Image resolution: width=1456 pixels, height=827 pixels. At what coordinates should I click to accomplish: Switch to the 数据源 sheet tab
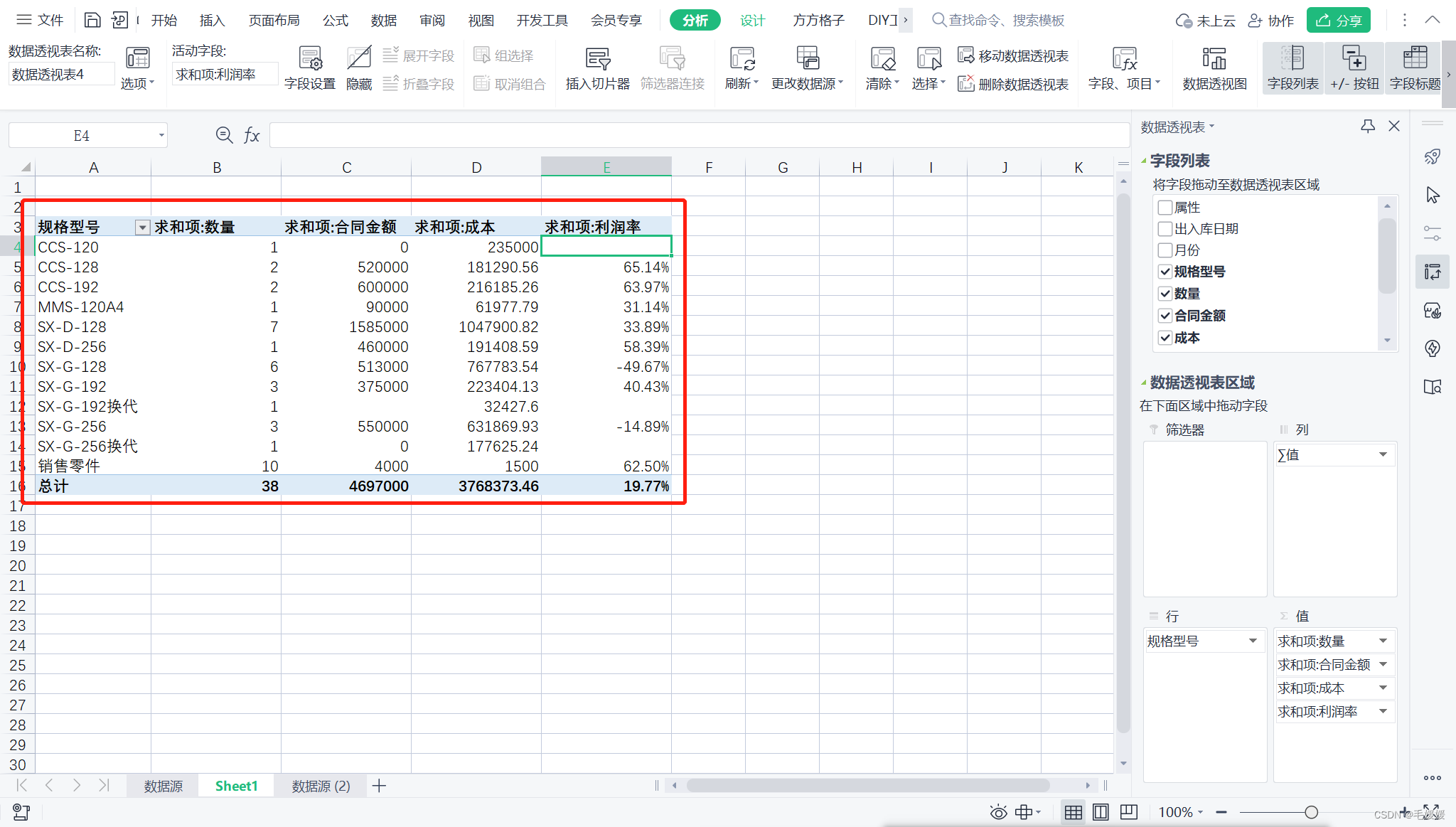coord(164,786)
